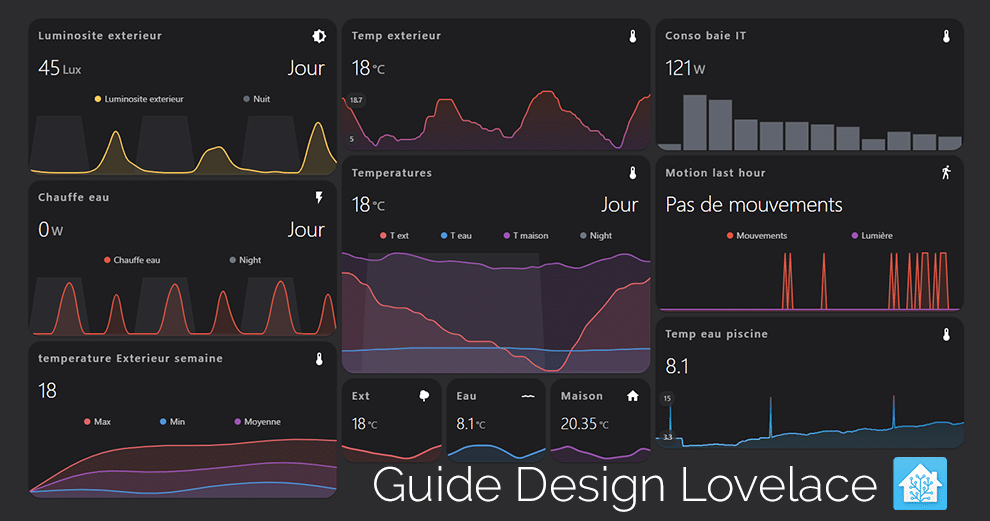This screenshot has height=521, width=990.
Task: Click the 15 max label on pool graph
Action: pyautogui.click(x=667, y=398)
